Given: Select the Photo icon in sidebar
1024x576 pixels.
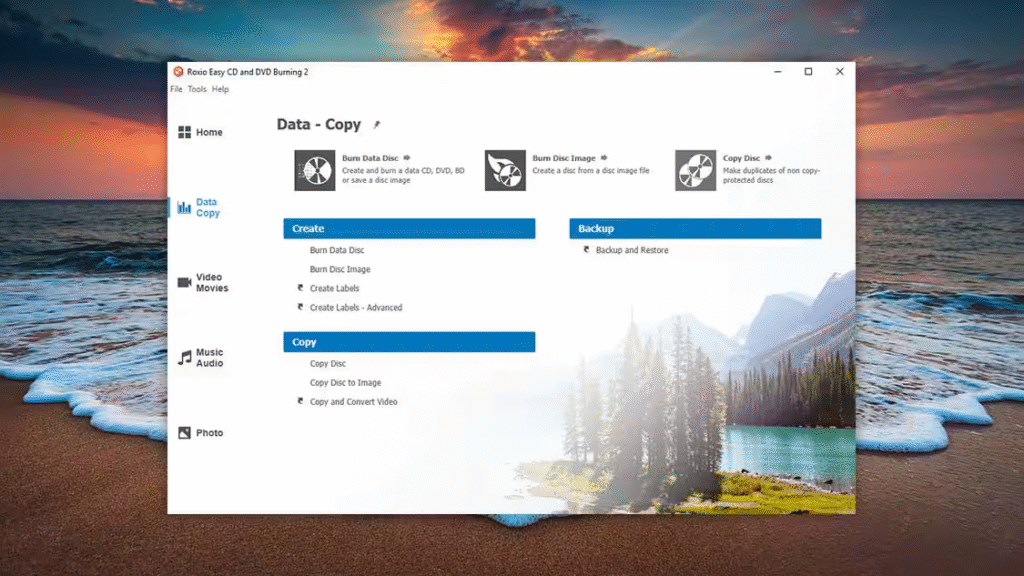Looking at the screenshot, I should [x=184, y=433].
